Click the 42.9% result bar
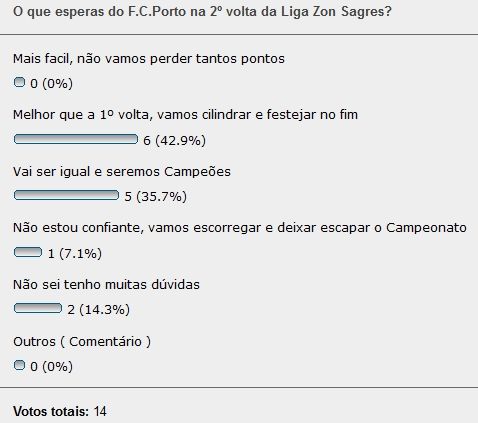This screenshot has width=478, height=423. tap(76, 139)
